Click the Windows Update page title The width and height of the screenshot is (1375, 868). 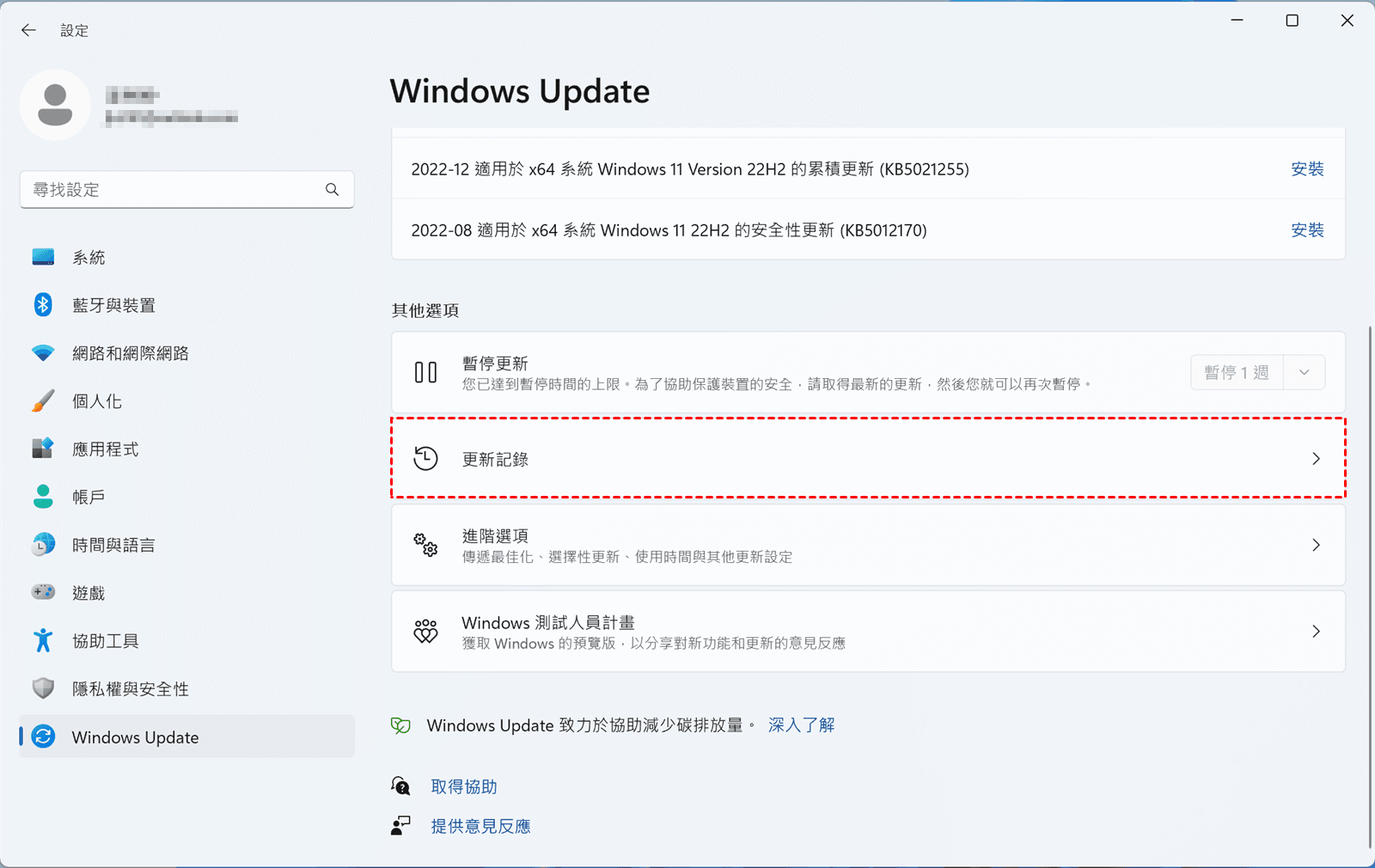click(x=520, y=91)
